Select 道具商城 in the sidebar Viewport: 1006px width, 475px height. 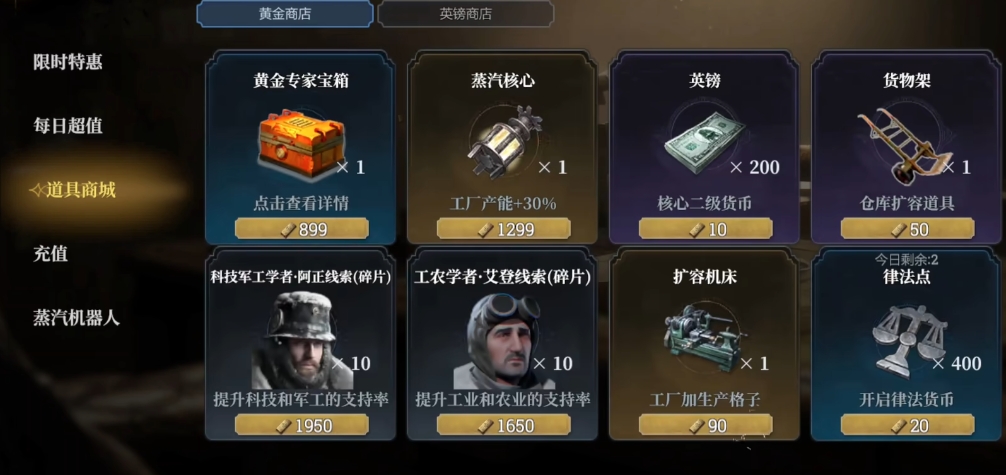tap(73, 190)
